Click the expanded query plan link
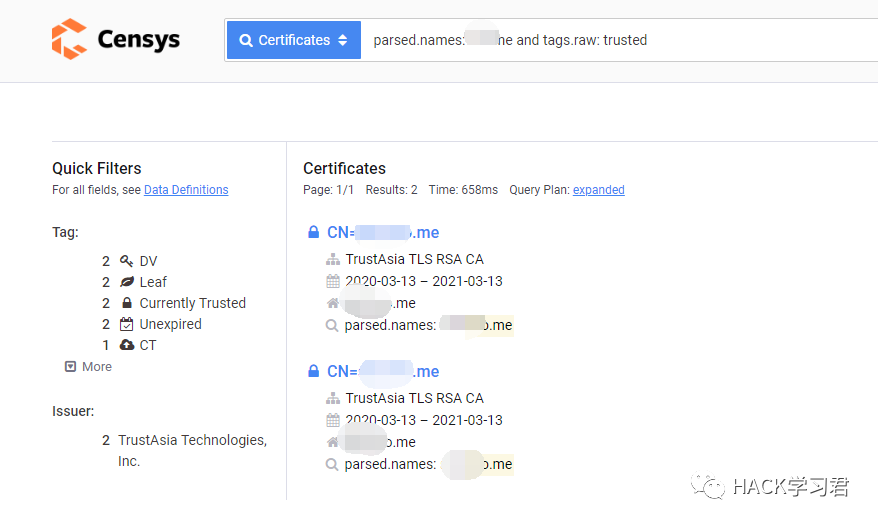This screenshot has width=878, height=525. tap(598, 190)
